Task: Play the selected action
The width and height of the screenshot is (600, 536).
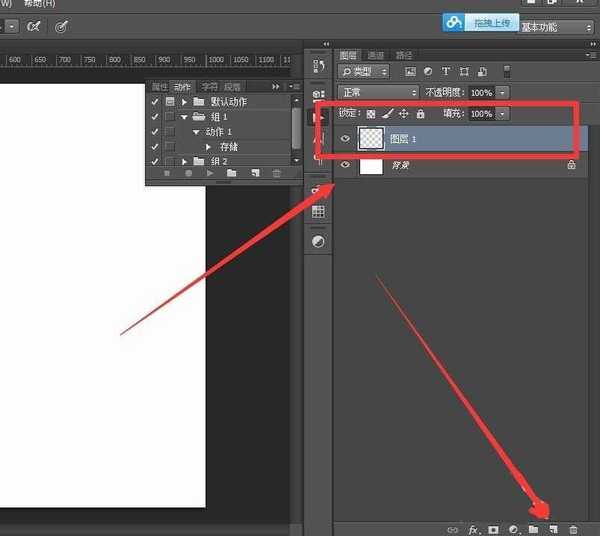Action: click(x=210, y=174)
